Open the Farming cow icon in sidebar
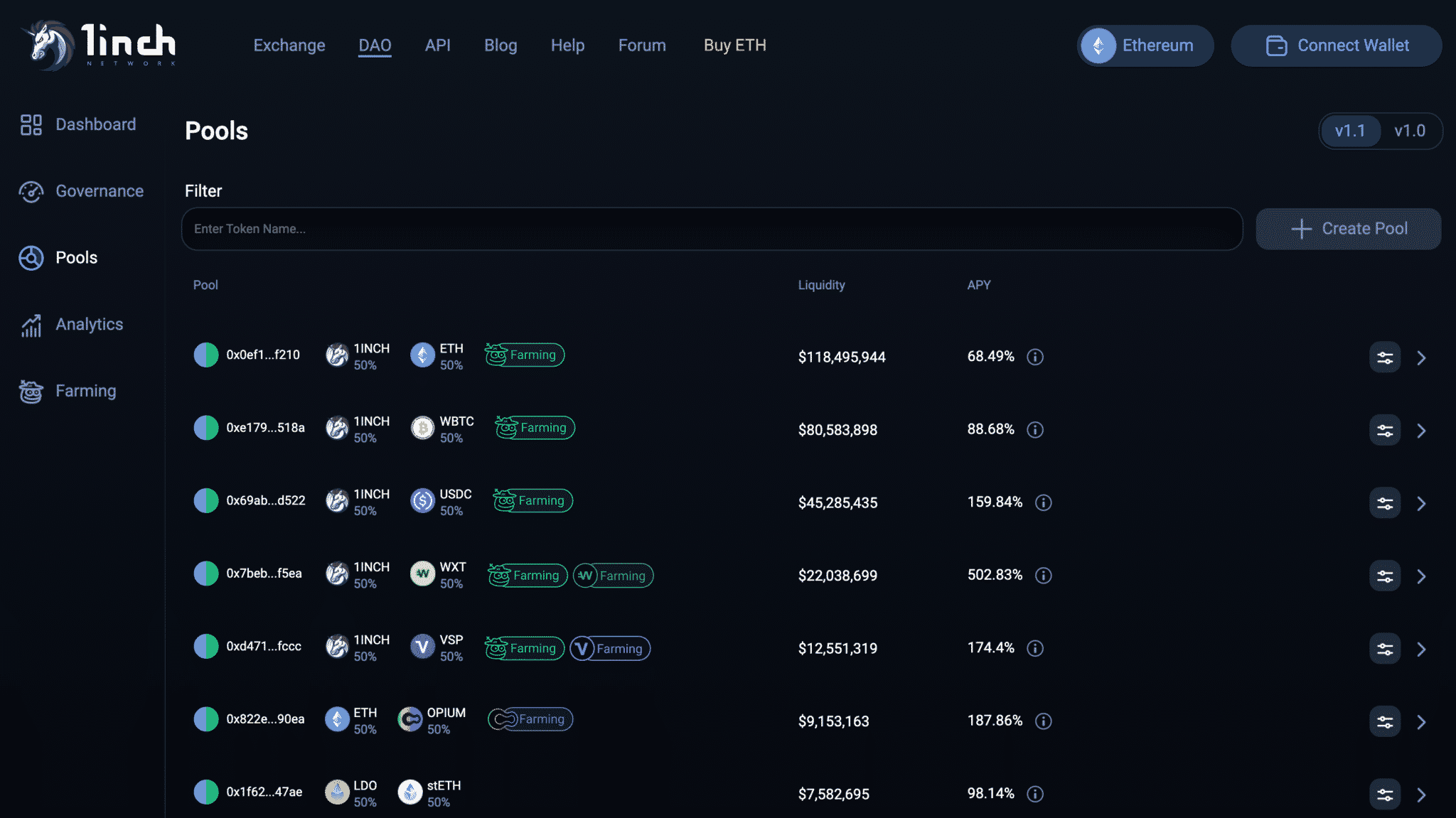The height and width of the screenshot is (818, 1456). (30, 391)
